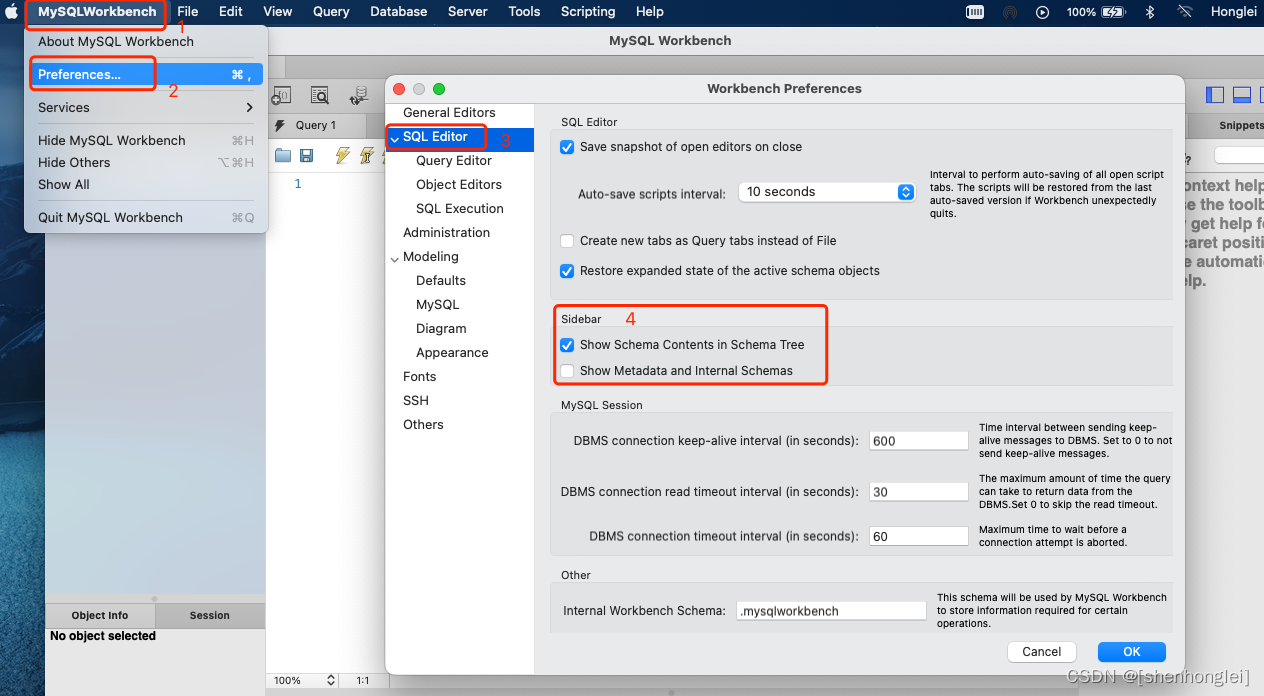
Task: Open the zoom percentage stepper at bottom
Action: click(331, 680)
